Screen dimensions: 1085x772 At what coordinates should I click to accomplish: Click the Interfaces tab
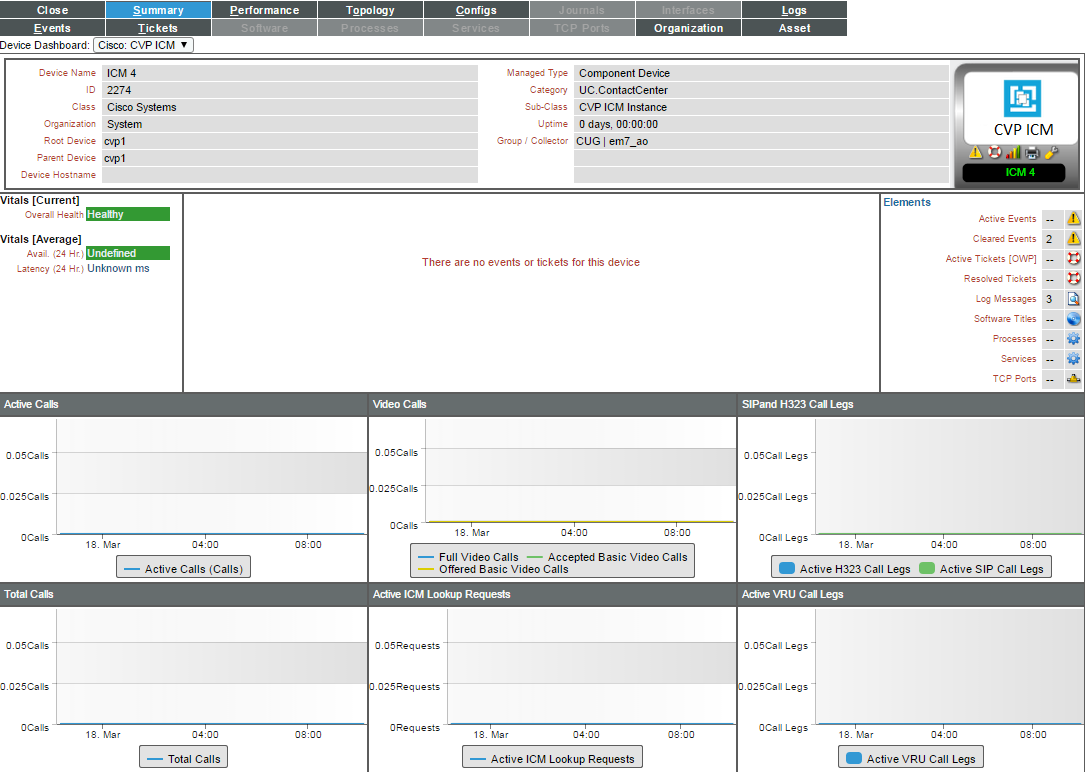pos(688,10)
